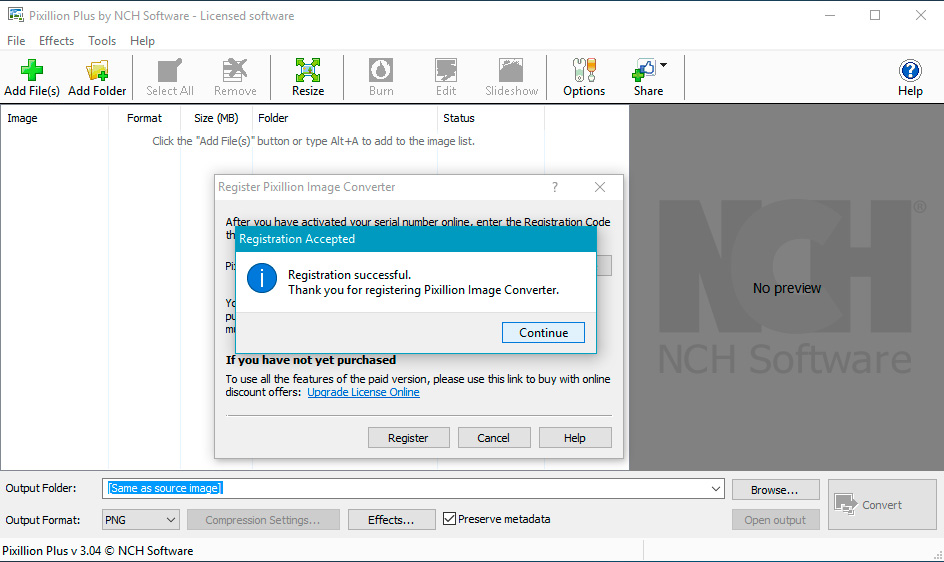The height and width of the screenshot is (562, 944).
Task: Sort by the Image column header
Action: 54,118
